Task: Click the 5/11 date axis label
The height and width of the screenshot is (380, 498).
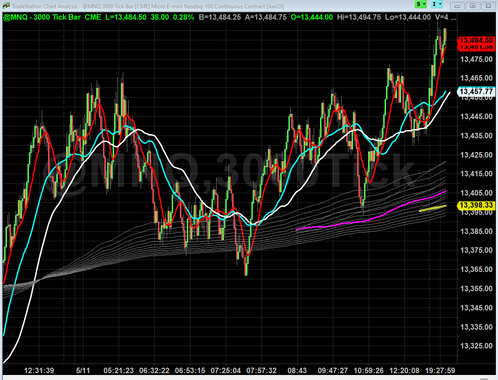Action: [83, 370]
